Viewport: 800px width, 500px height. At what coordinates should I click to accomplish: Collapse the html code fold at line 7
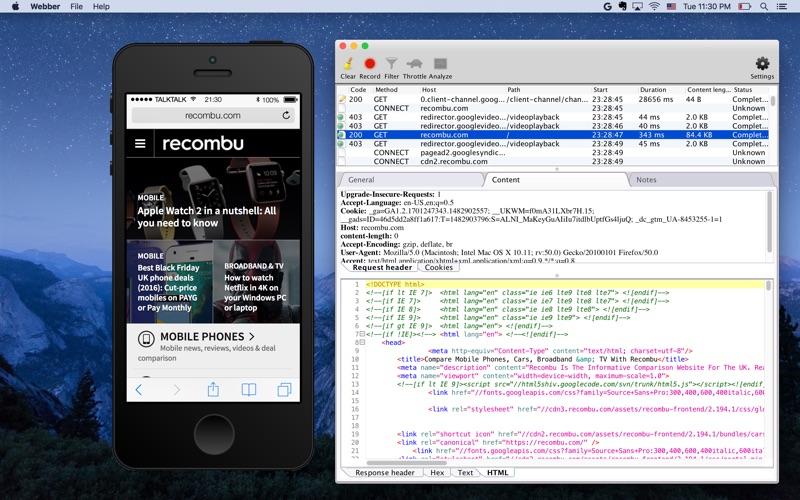(362, 334)
